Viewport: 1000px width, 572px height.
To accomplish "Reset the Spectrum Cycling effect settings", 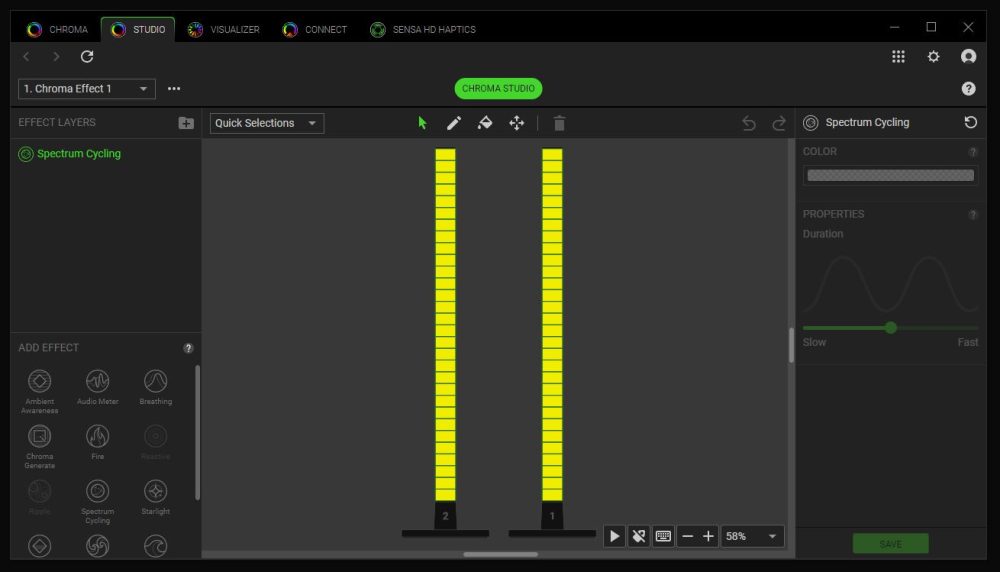I will tap(970, 122).
